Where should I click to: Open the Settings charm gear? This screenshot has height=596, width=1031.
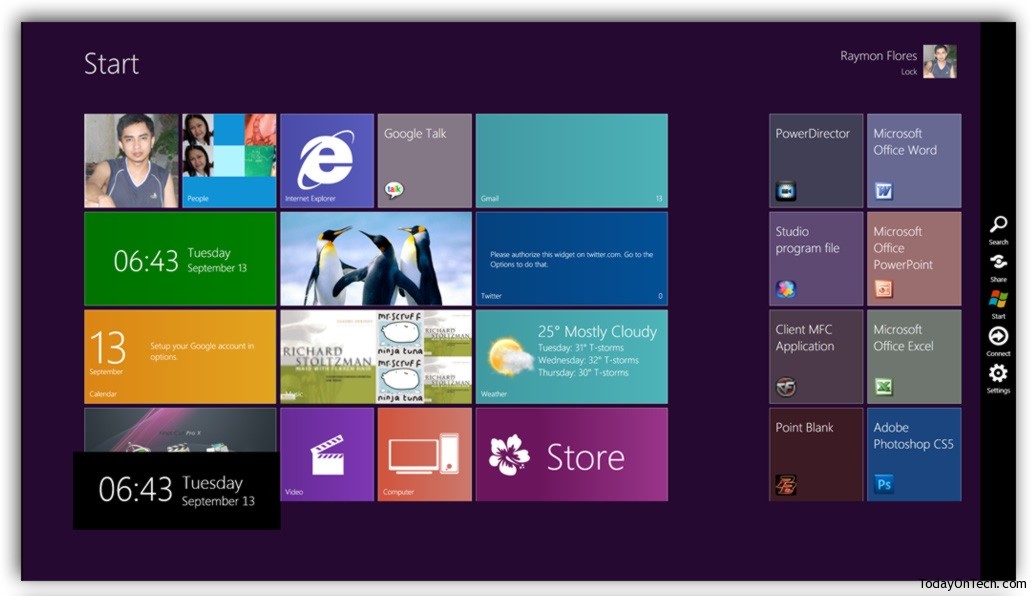coord(998,379)
